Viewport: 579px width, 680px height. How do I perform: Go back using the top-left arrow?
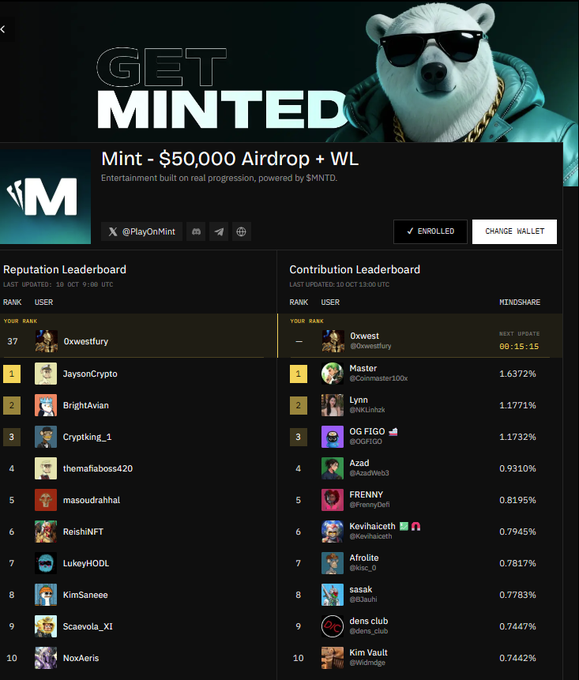click(3, 29)
